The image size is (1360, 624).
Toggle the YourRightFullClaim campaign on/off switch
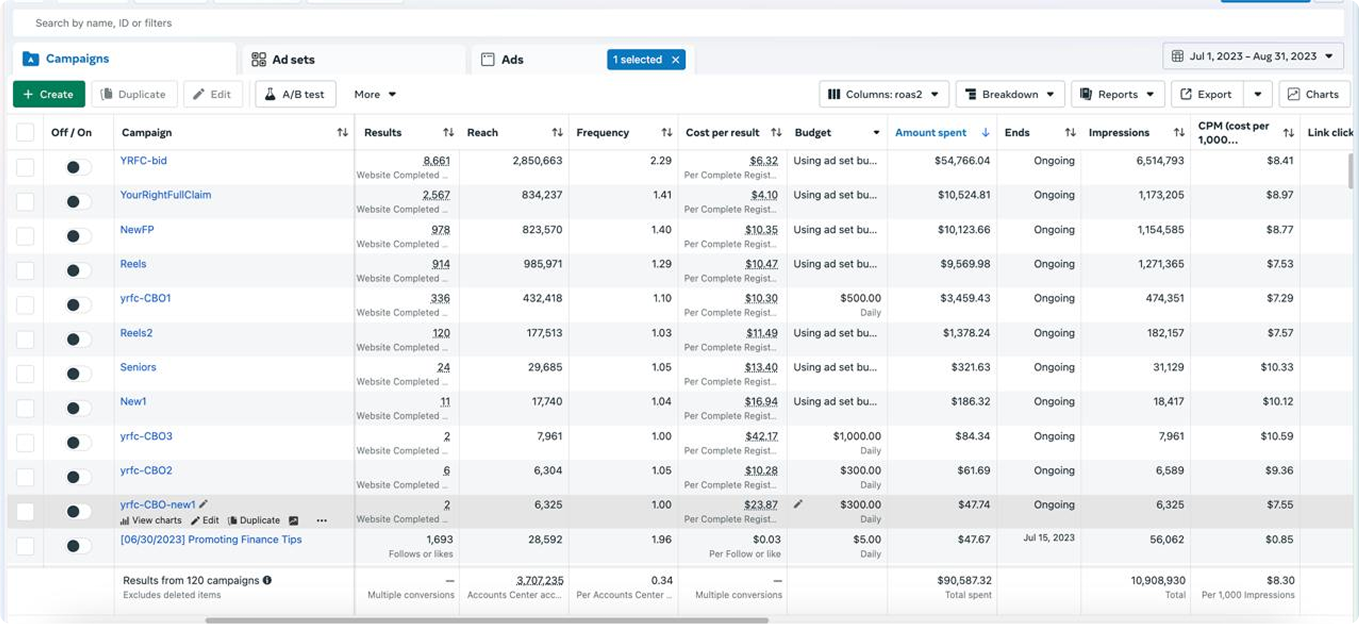point(78,202)
